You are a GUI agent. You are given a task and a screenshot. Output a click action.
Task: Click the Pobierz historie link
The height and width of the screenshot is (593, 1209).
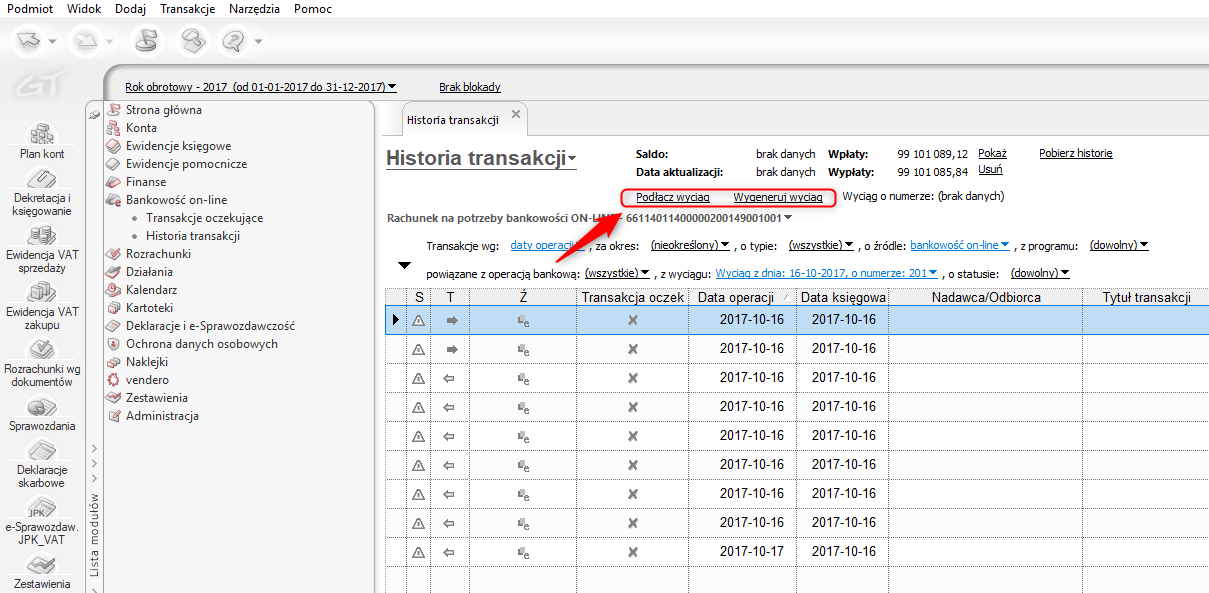point(1076,154)
